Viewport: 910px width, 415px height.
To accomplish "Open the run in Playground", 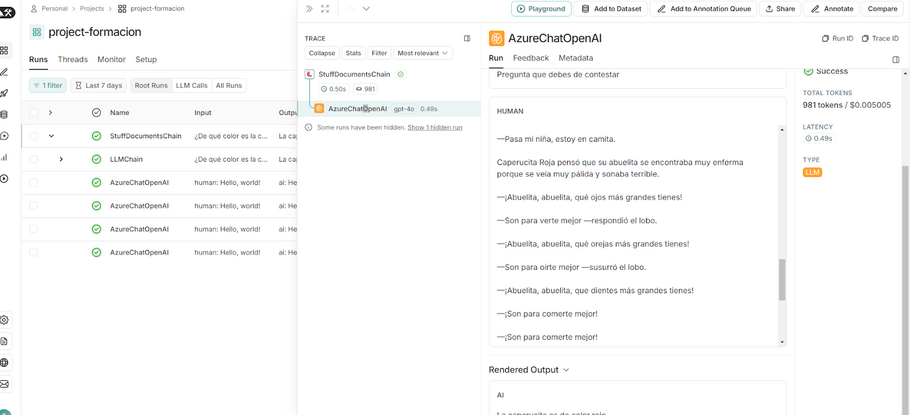I will click(x=541, y=9).
